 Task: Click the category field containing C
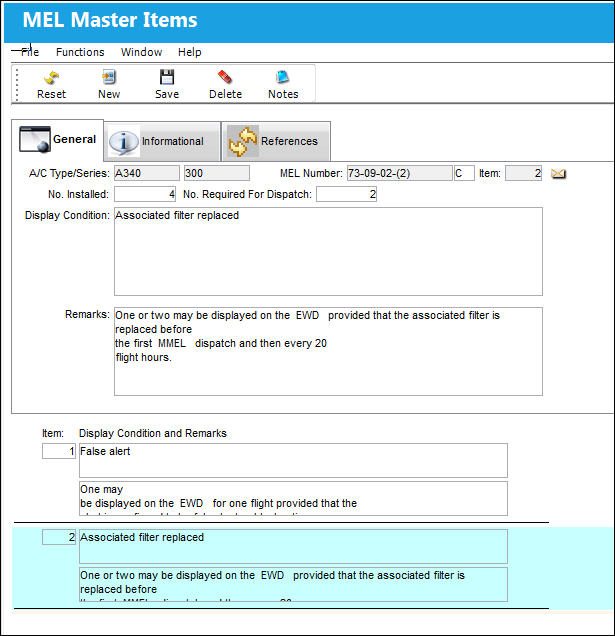pyautogui.click(x=464, y=173)
